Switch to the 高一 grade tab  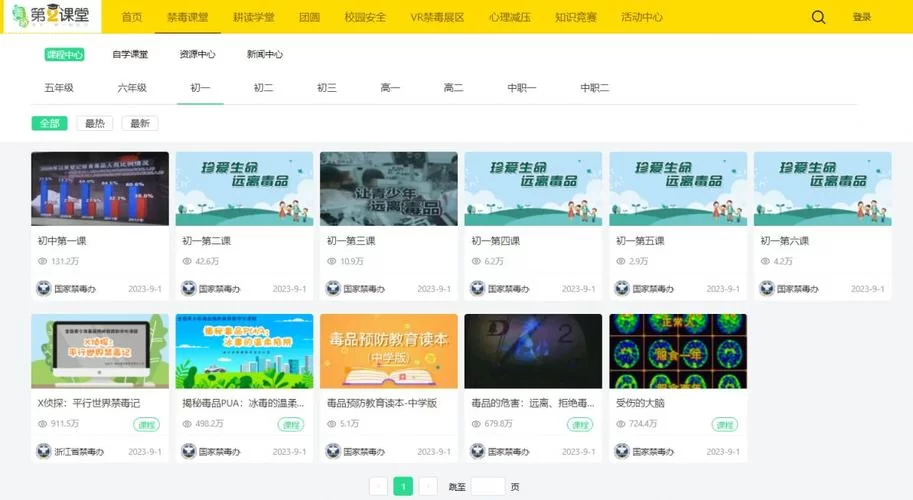point(390,88)
